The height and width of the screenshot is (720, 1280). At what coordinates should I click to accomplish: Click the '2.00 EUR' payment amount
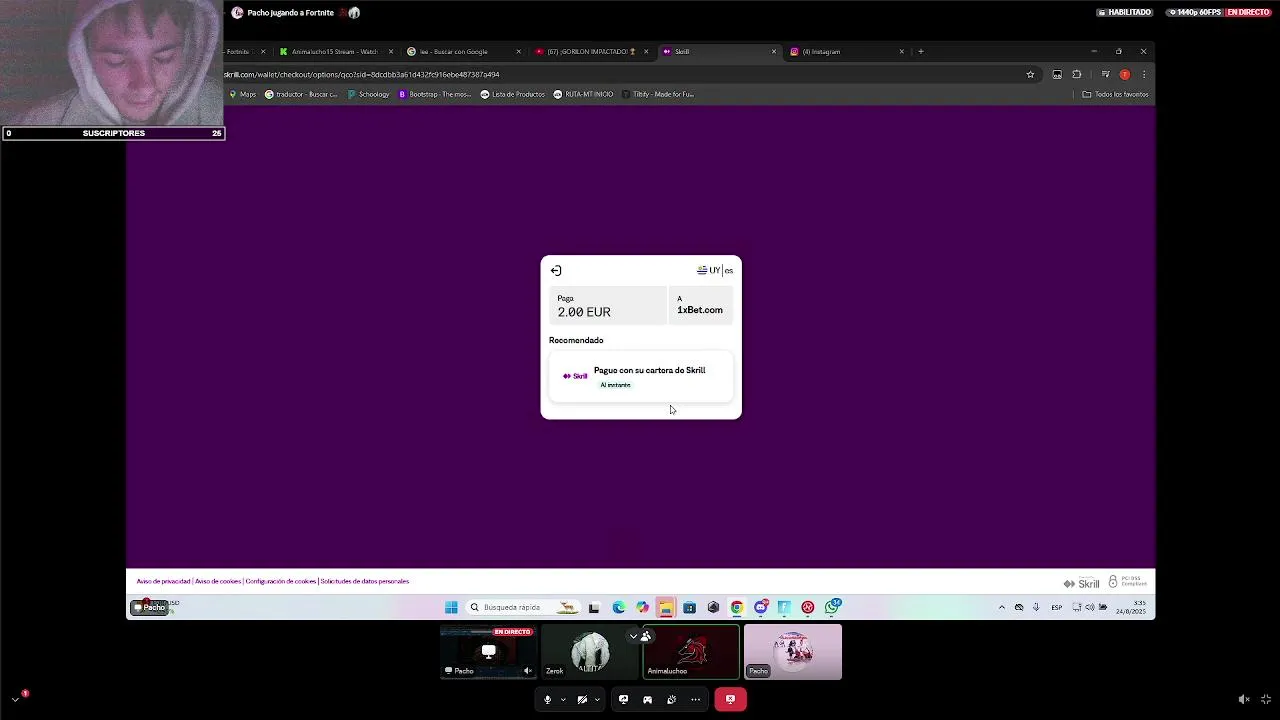(x=584, y=312)
